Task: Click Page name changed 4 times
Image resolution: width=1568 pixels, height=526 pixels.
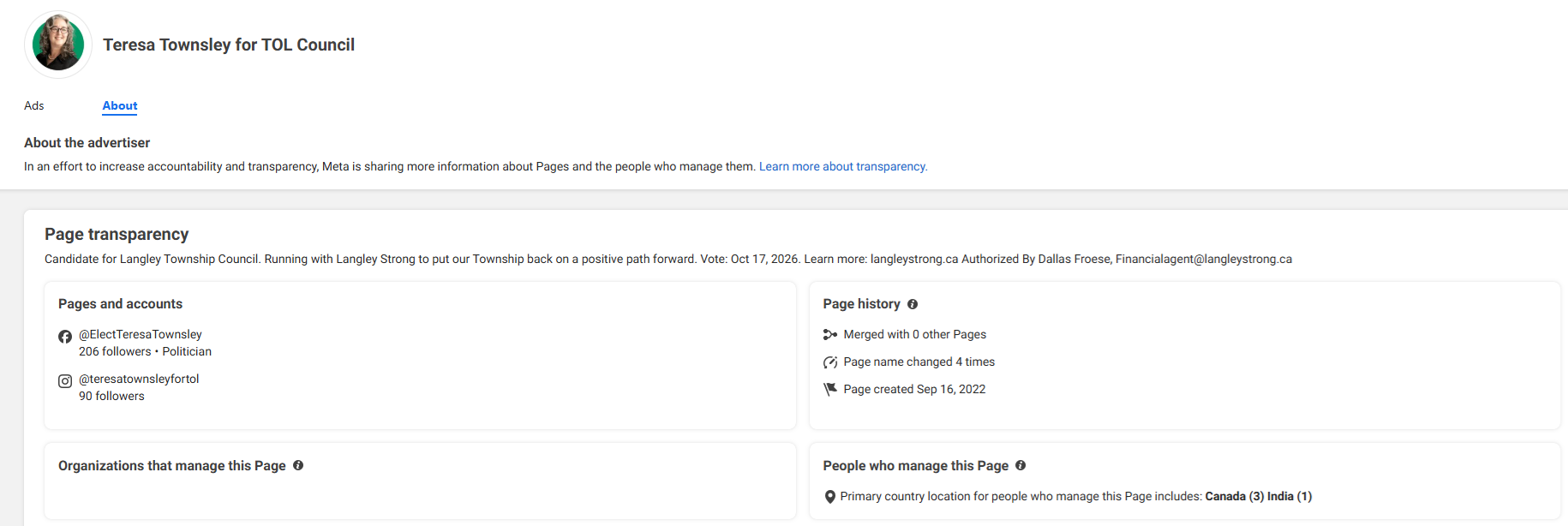Action: (x=919, y=362)
